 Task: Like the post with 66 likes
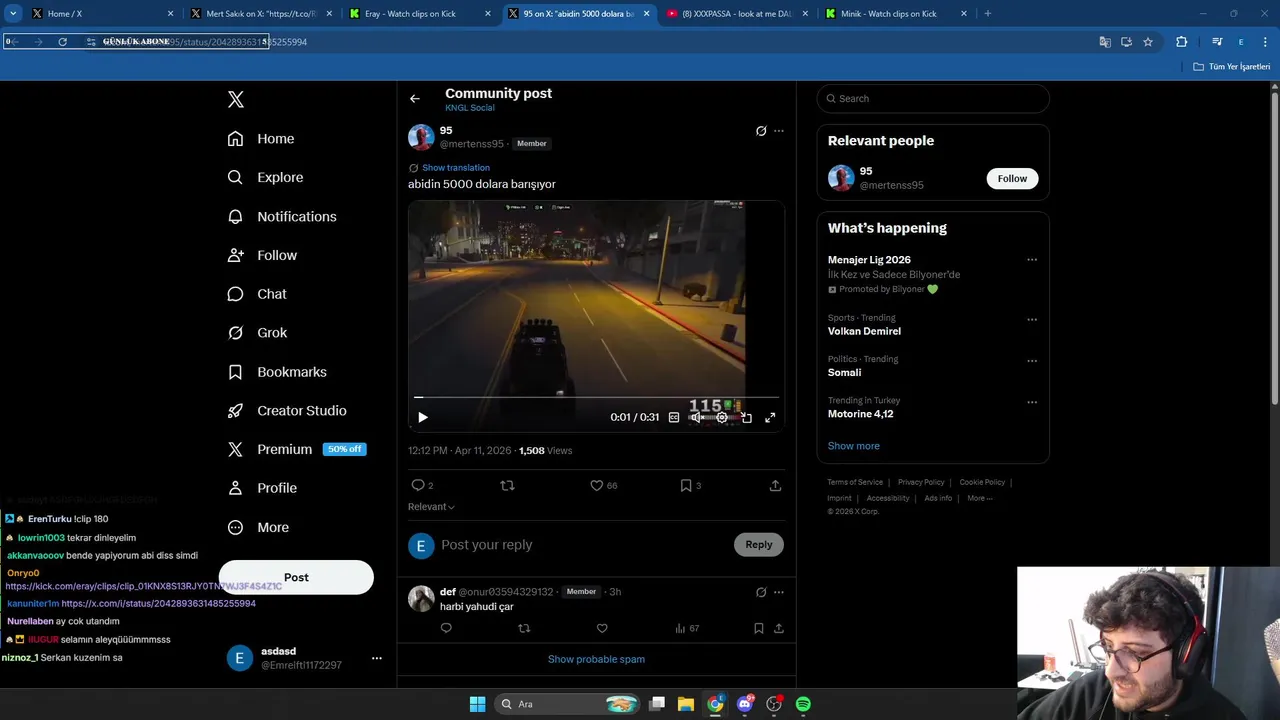596,485
